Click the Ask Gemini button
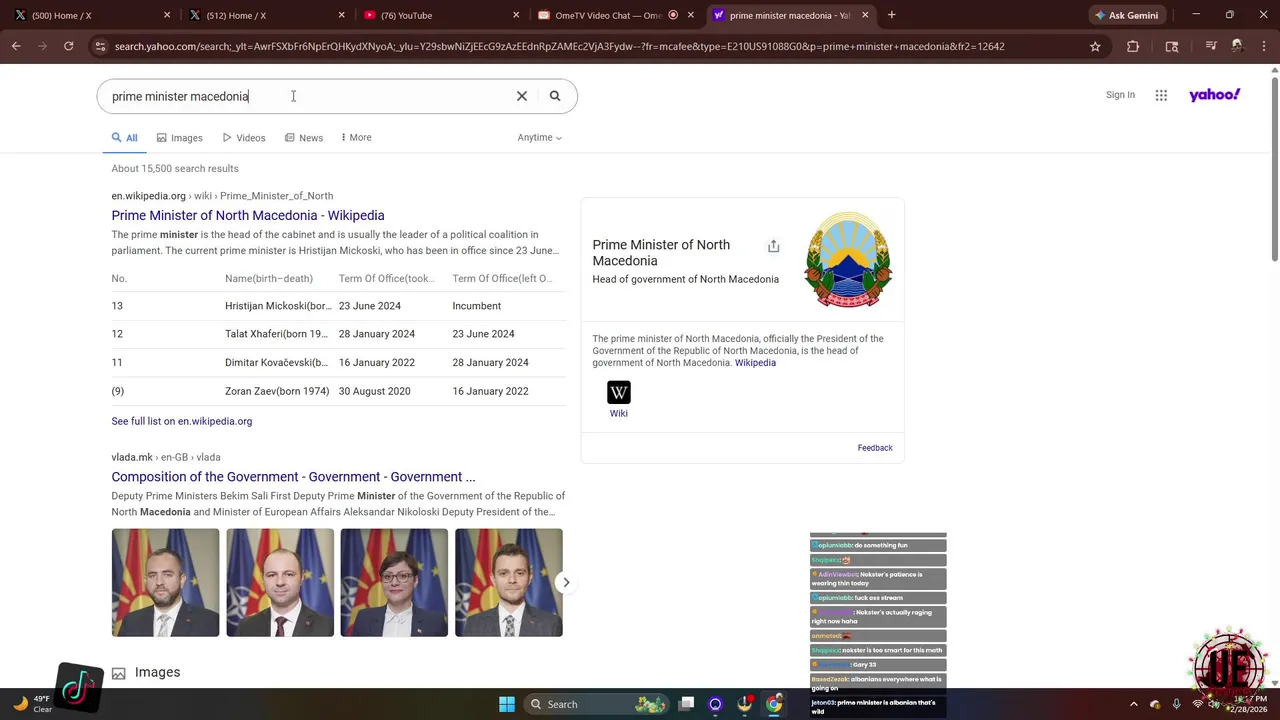Image resolution: width=1280 pixels, height=720 pixels. coord(1126,15)
